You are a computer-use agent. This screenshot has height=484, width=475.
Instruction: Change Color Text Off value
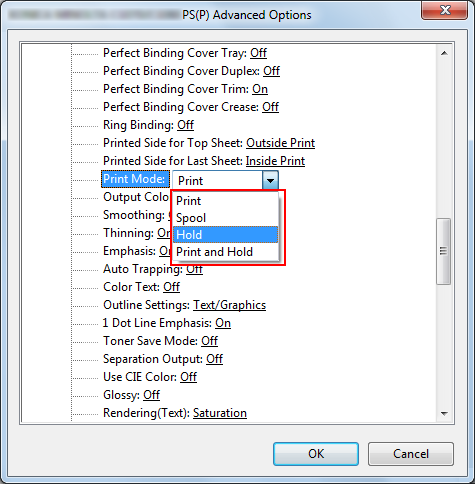172,287
